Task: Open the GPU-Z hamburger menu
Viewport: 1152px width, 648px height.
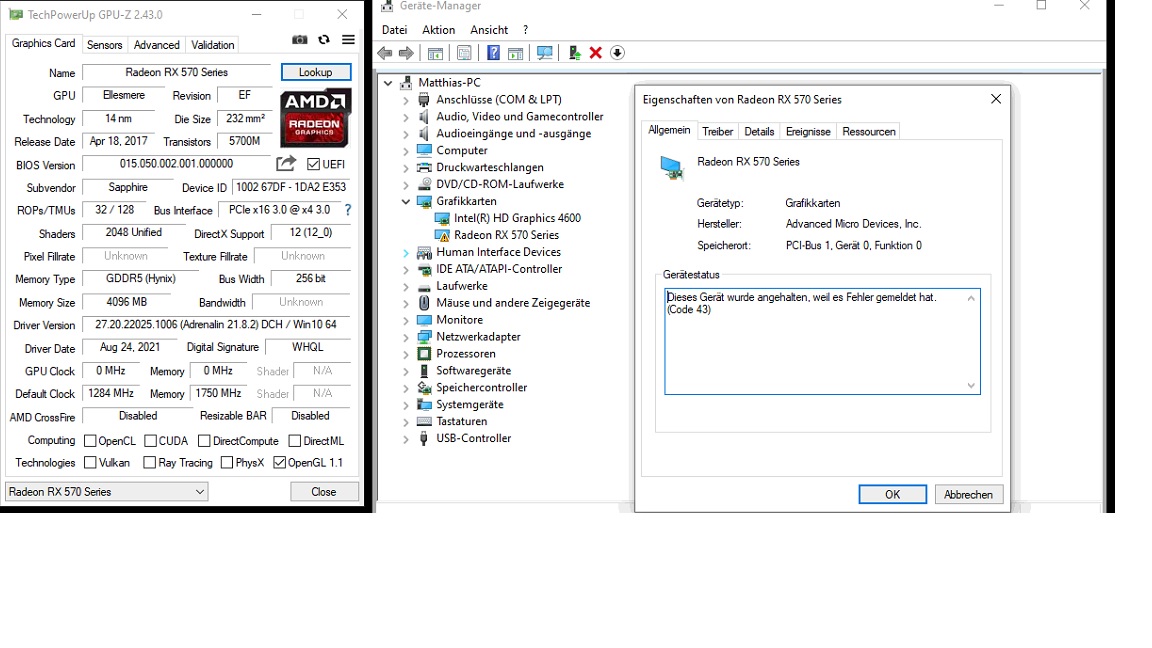Action: [x=348, y=40]
